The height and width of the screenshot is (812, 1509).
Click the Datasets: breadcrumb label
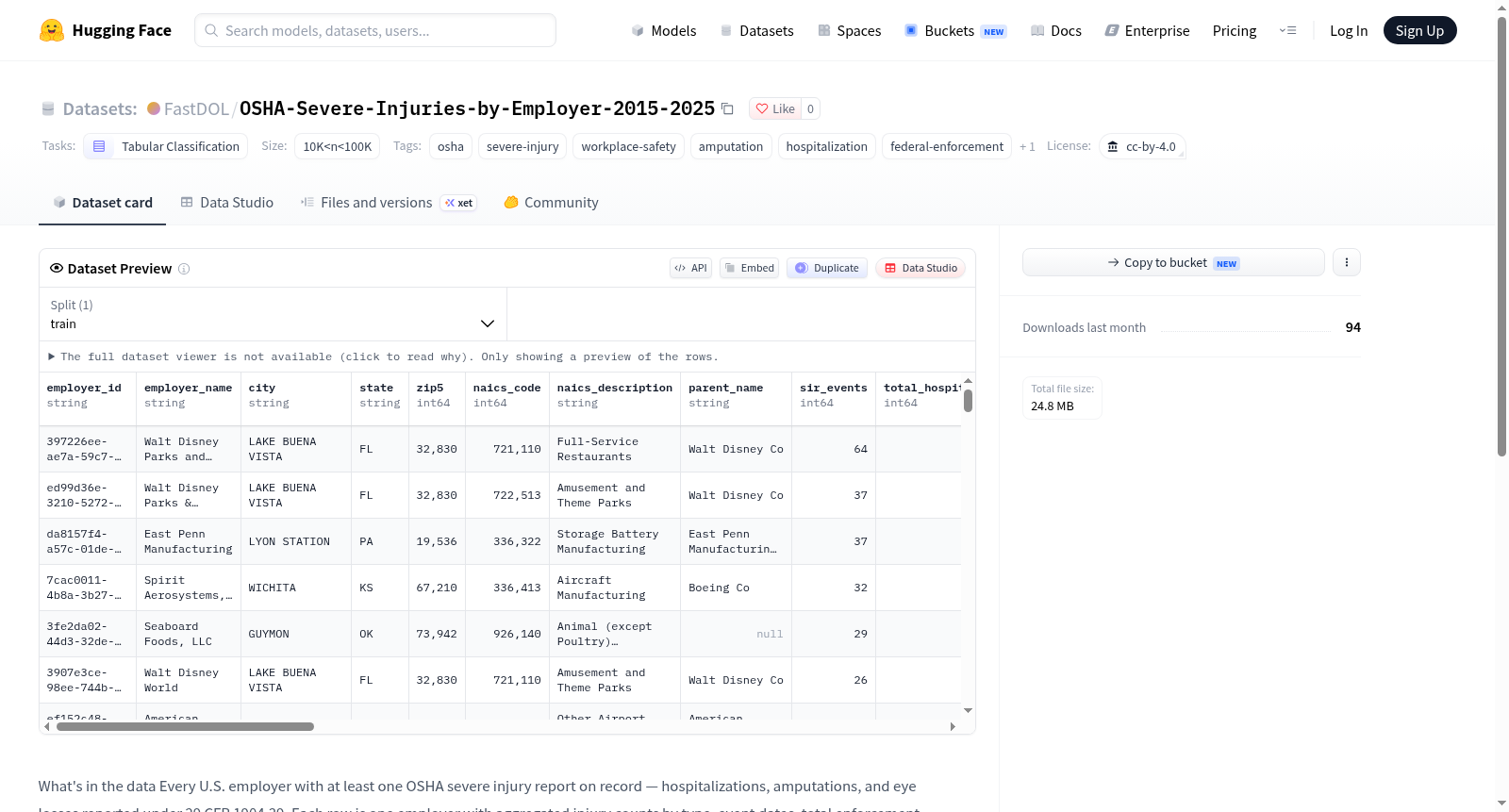(100, 108)
